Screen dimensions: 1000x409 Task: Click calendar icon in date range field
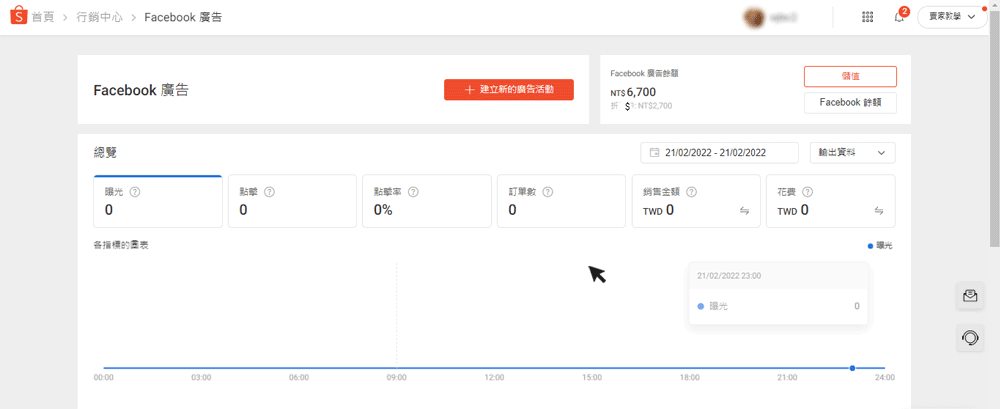tap(654, 152)
